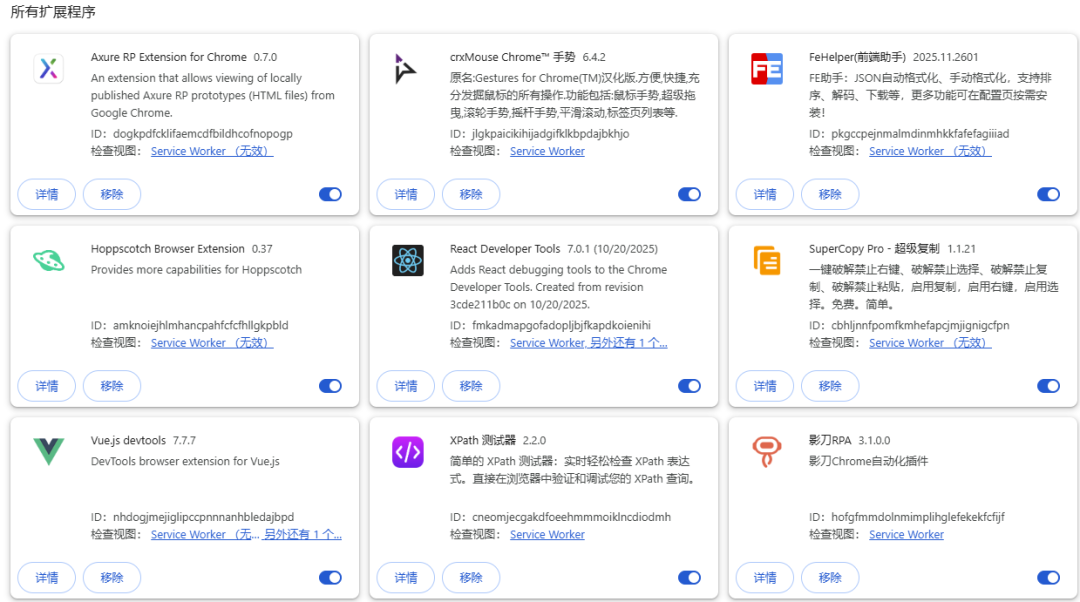Screen dimensions: 1080x602
Task: Click the 影刀RPA icon
Action: [767, 452]
